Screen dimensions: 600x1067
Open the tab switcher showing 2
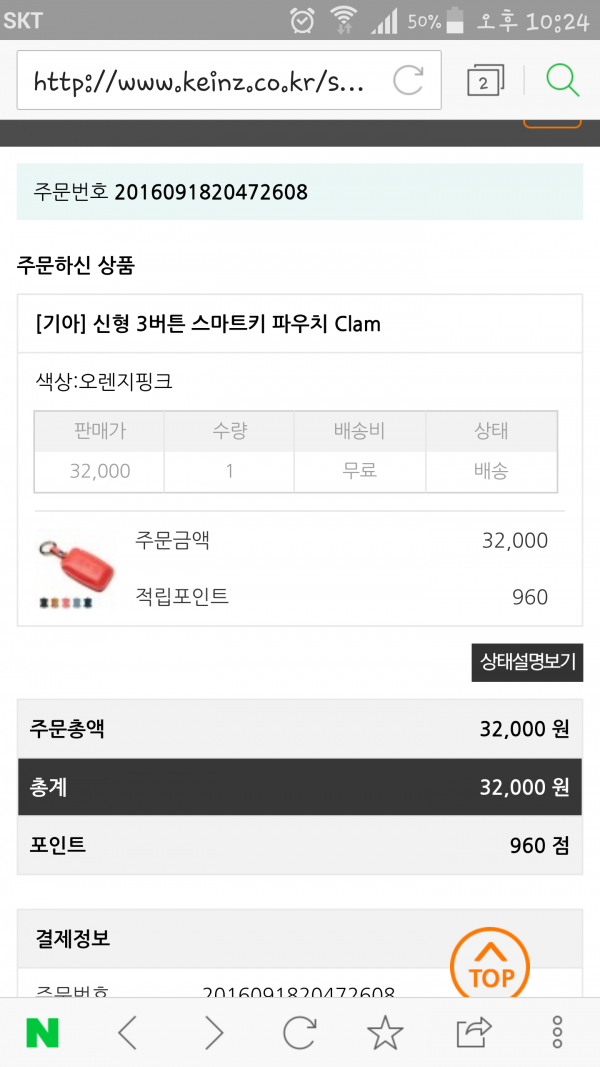tap(486, 81)
